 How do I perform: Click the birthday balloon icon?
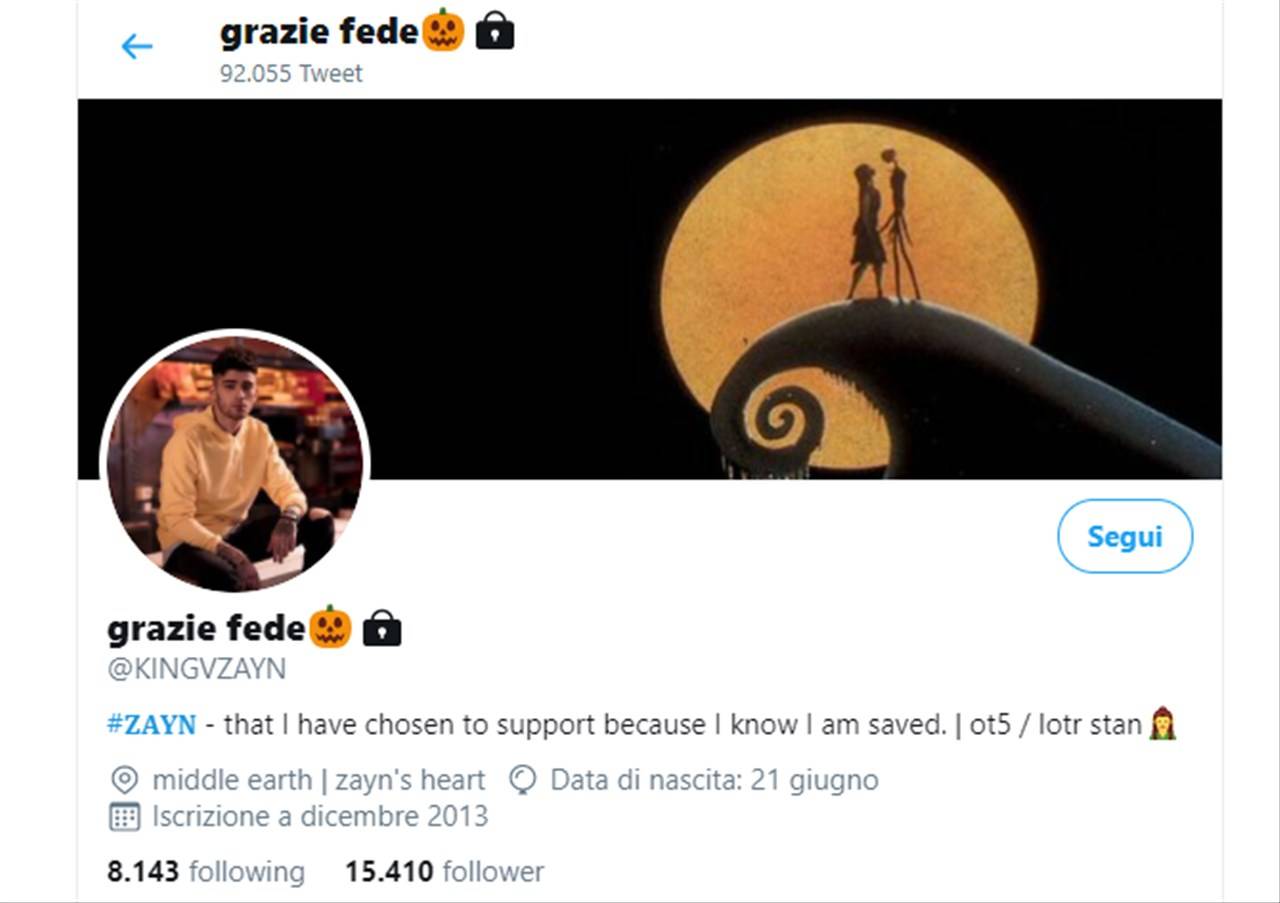click(522, 780)
